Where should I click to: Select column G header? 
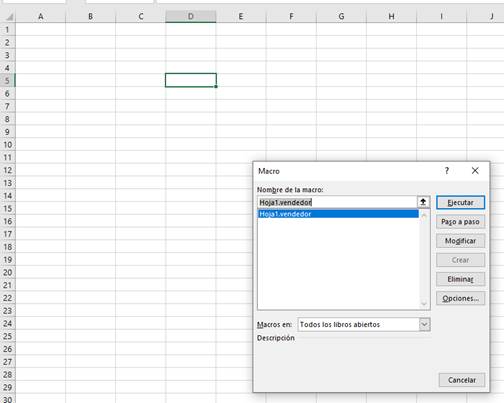coord(341,16)
